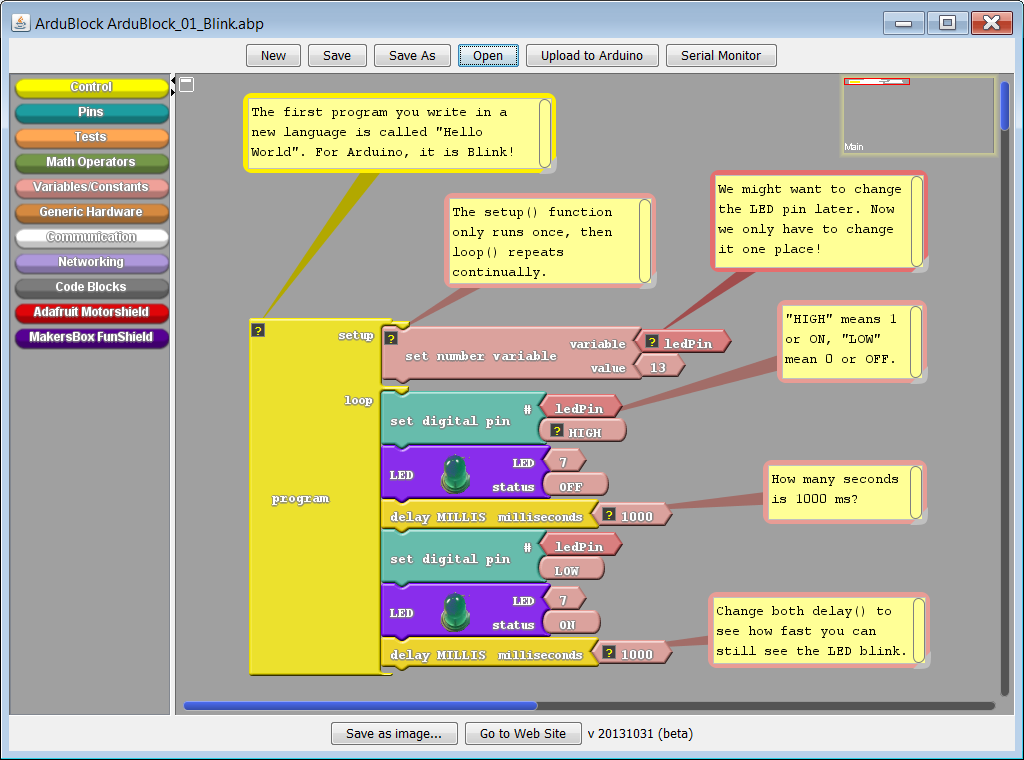Click the comment icon on program block
This screenshot has width=1024, height=760.
[259, 330]
